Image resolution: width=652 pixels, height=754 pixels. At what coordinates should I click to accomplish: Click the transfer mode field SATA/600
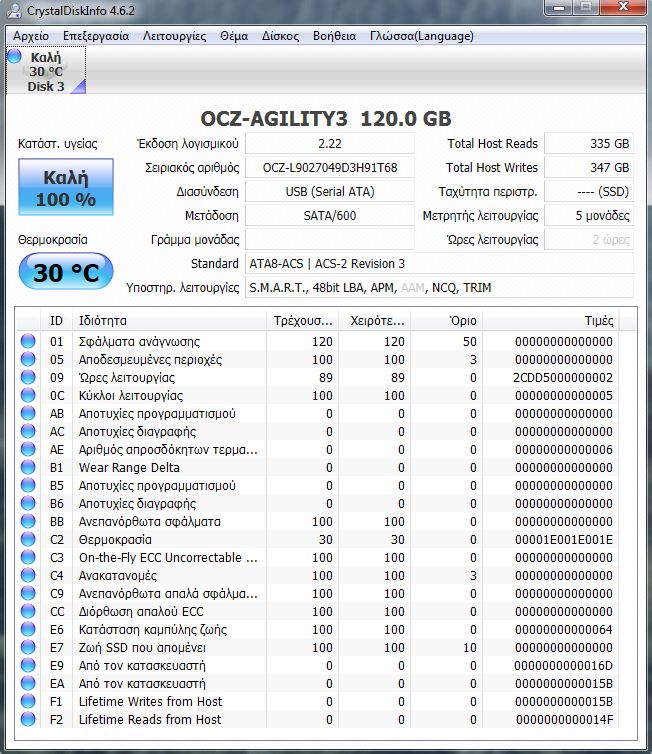330,215
